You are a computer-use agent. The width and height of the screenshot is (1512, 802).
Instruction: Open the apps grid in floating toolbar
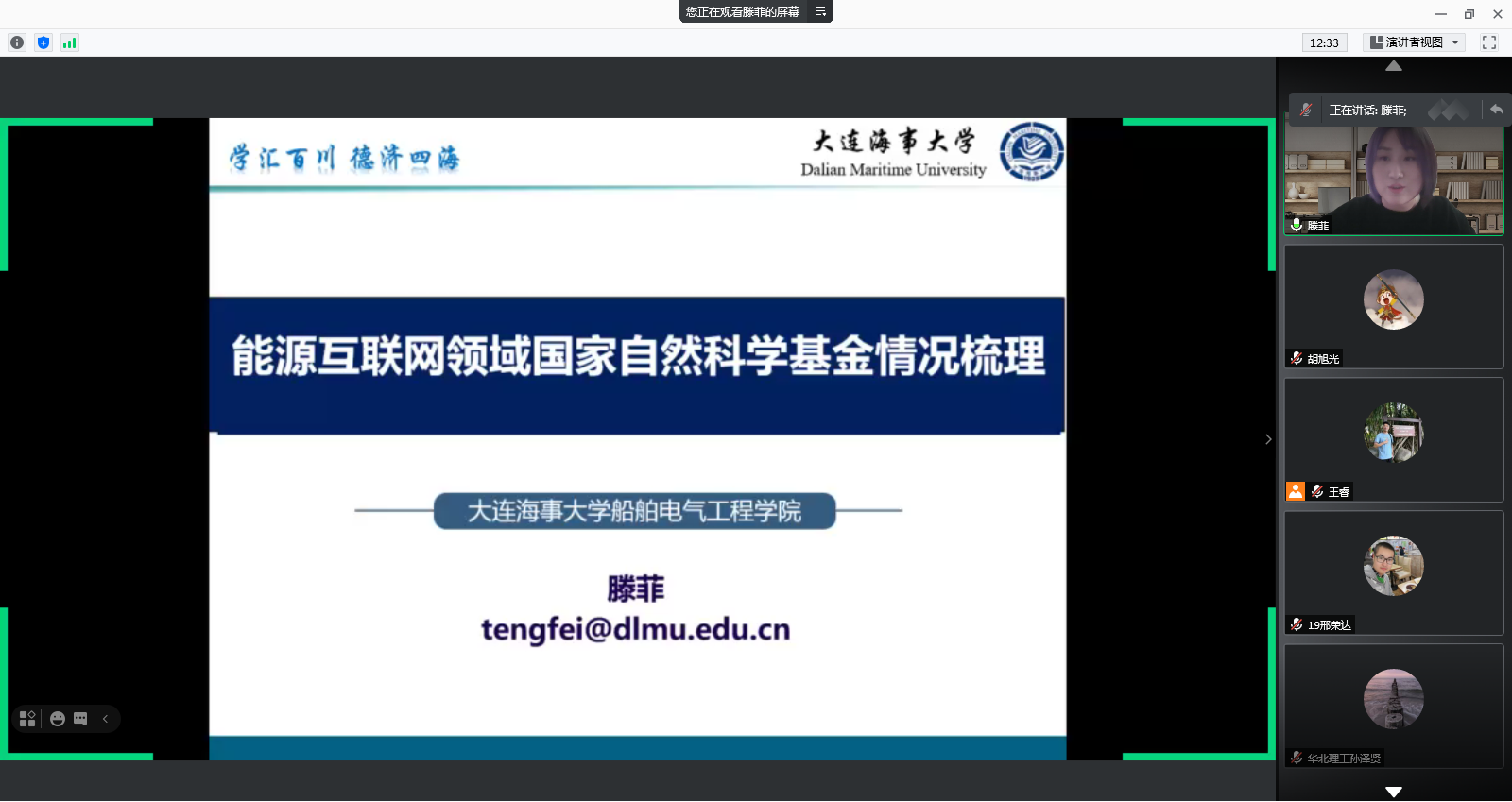pyautogui.click(x=27, y=719)
